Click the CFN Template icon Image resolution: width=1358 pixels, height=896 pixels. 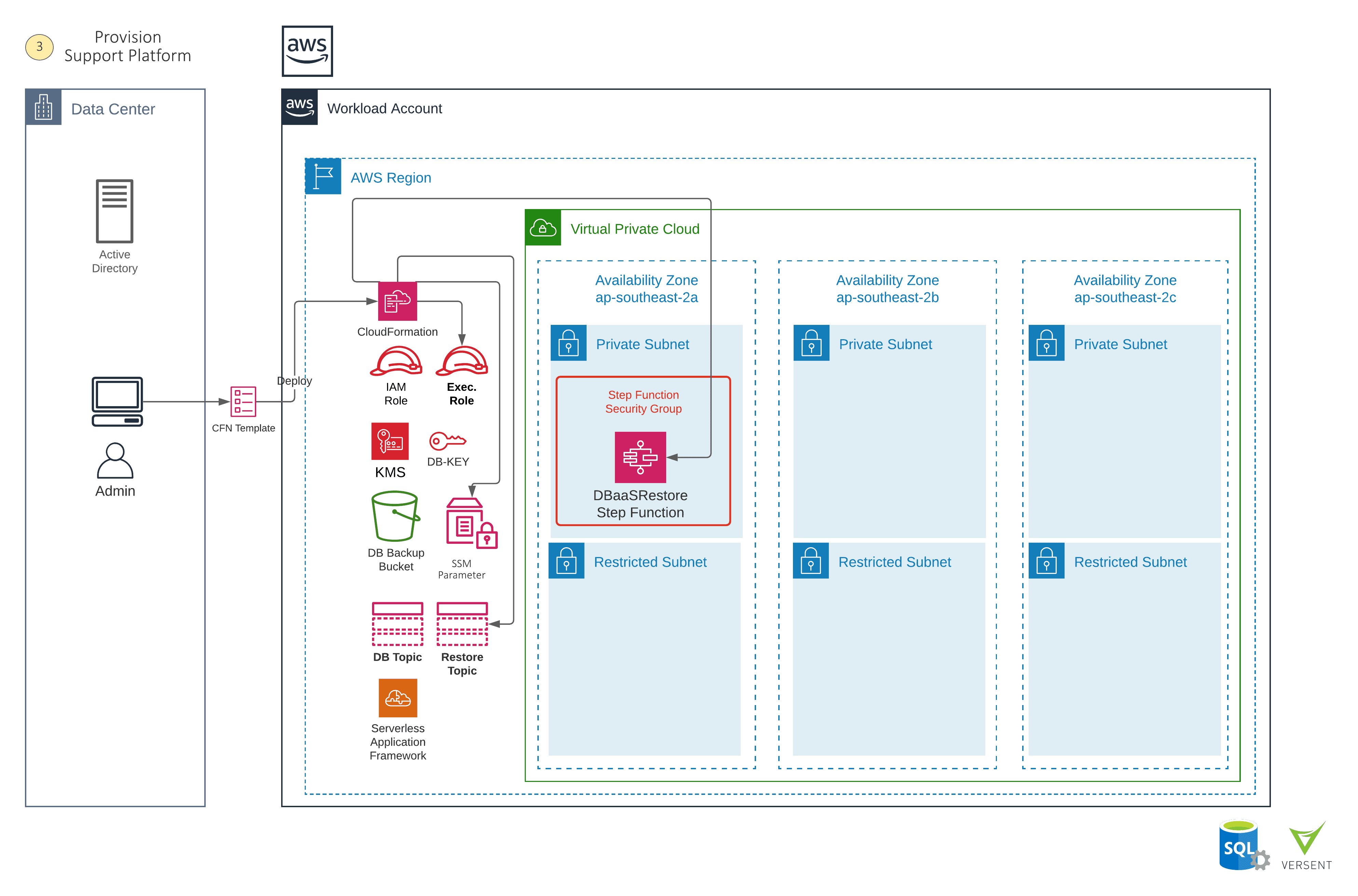click(x=243, y=401)
